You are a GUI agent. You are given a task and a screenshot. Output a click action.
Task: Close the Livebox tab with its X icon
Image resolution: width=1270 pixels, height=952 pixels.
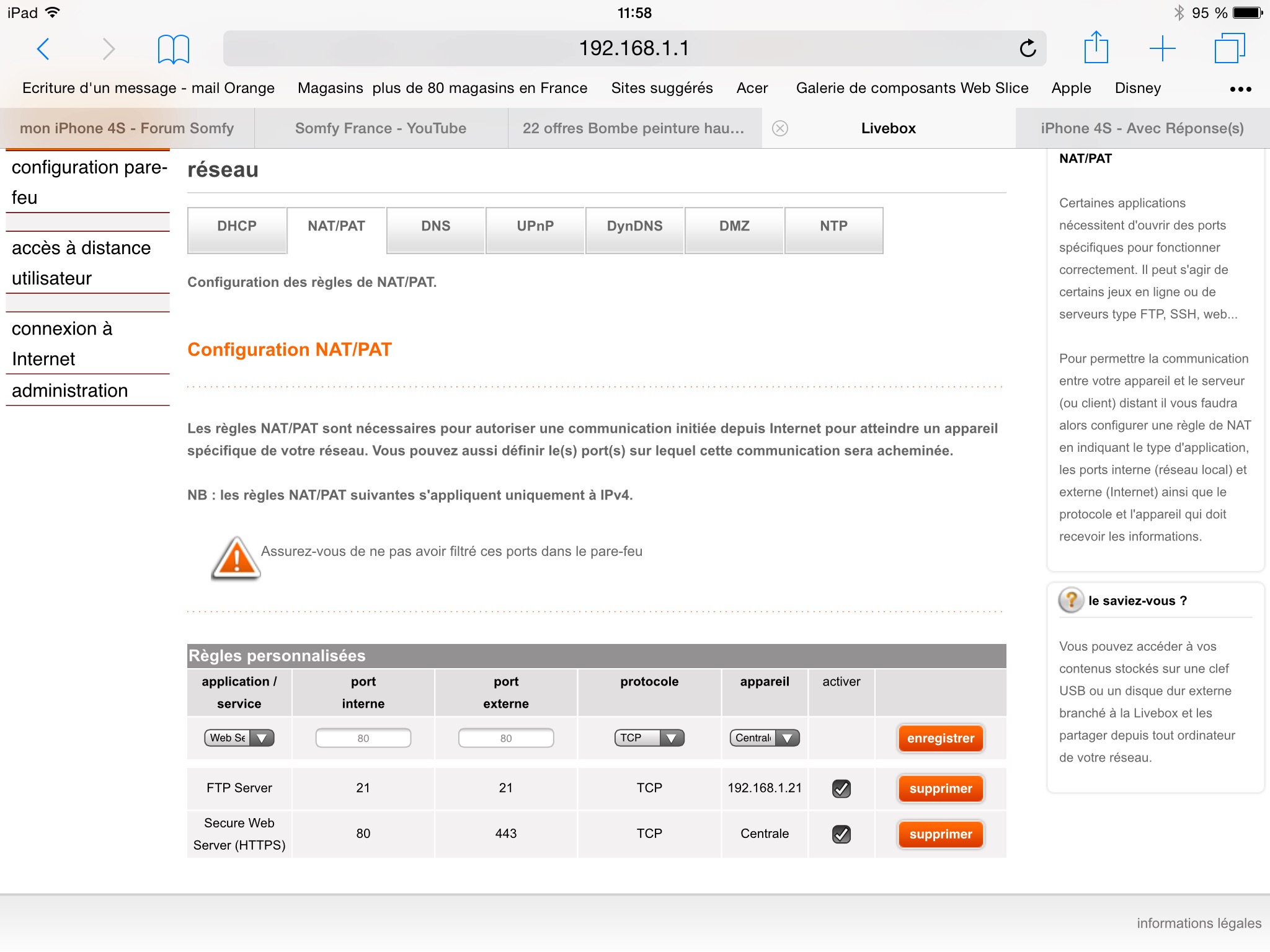click(x=780, y=128)
